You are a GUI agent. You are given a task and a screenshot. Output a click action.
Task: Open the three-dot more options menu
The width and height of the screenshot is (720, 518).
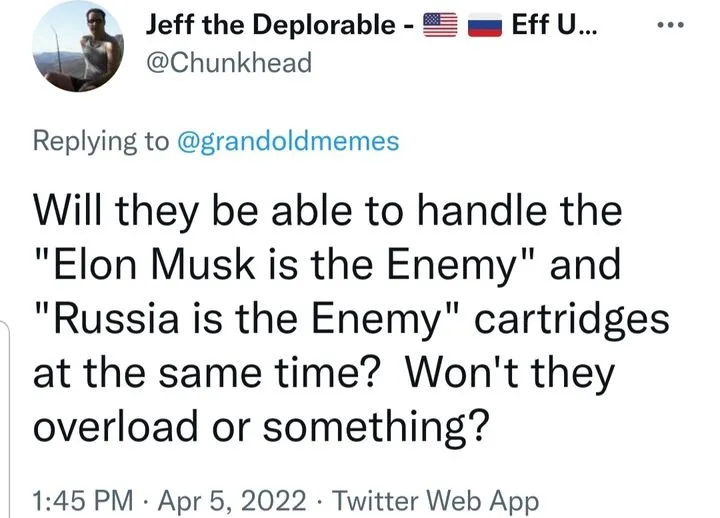point(686,28)
